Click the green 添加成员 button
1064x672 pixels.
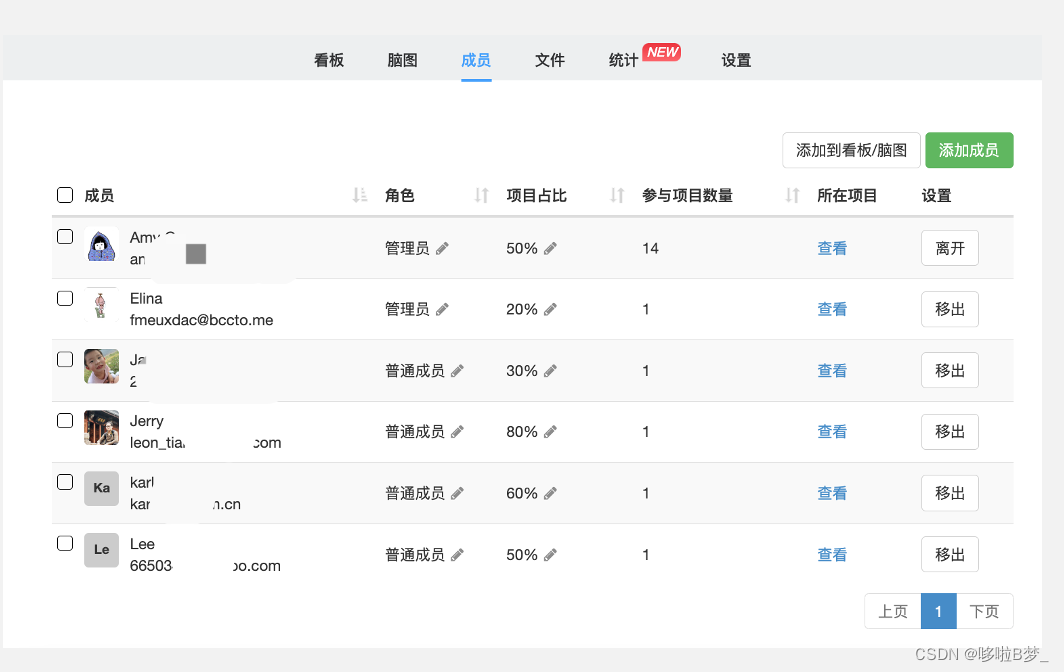click(969, 150)
